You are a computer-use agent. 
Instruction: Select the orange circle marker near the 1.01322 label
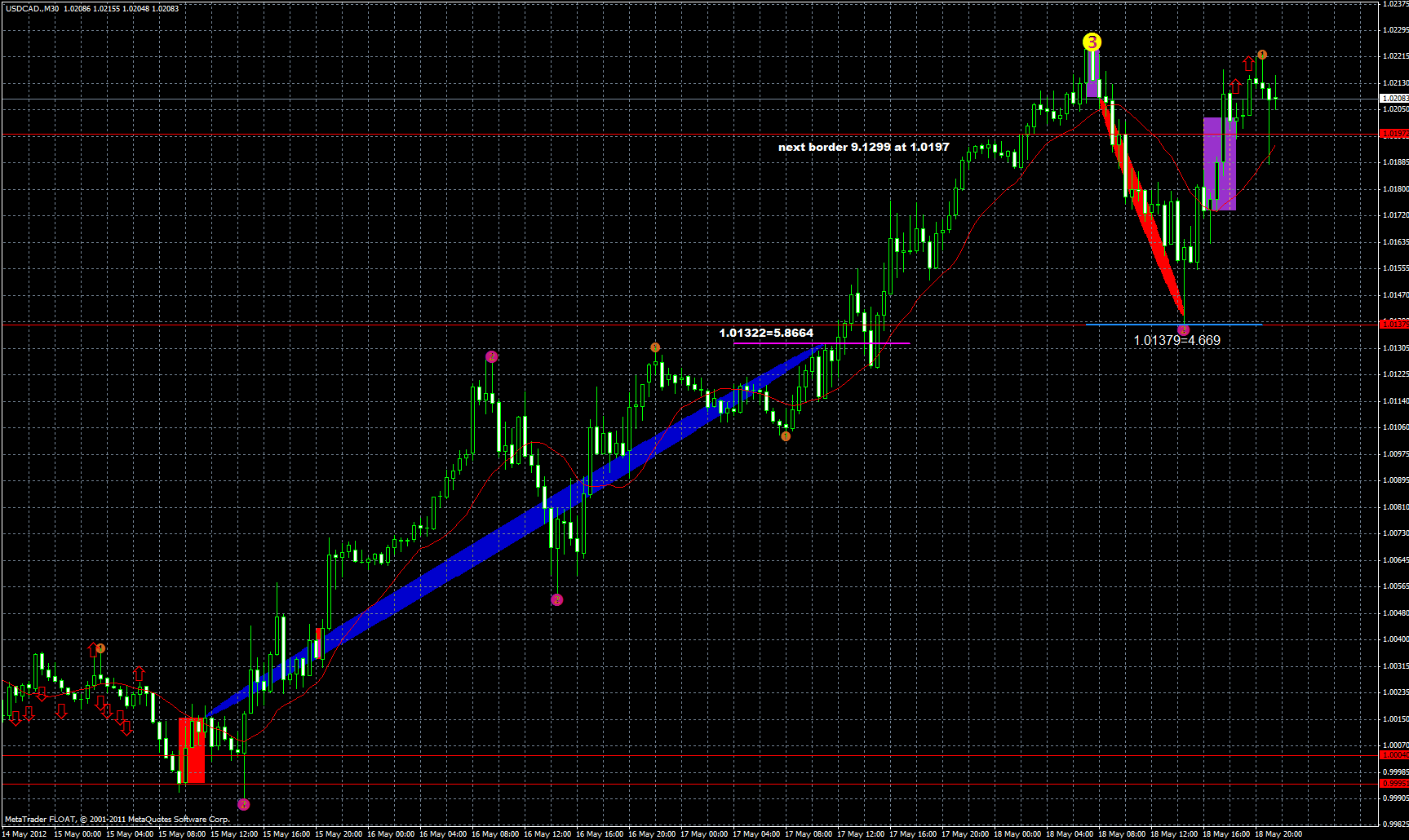coord(654,347)
